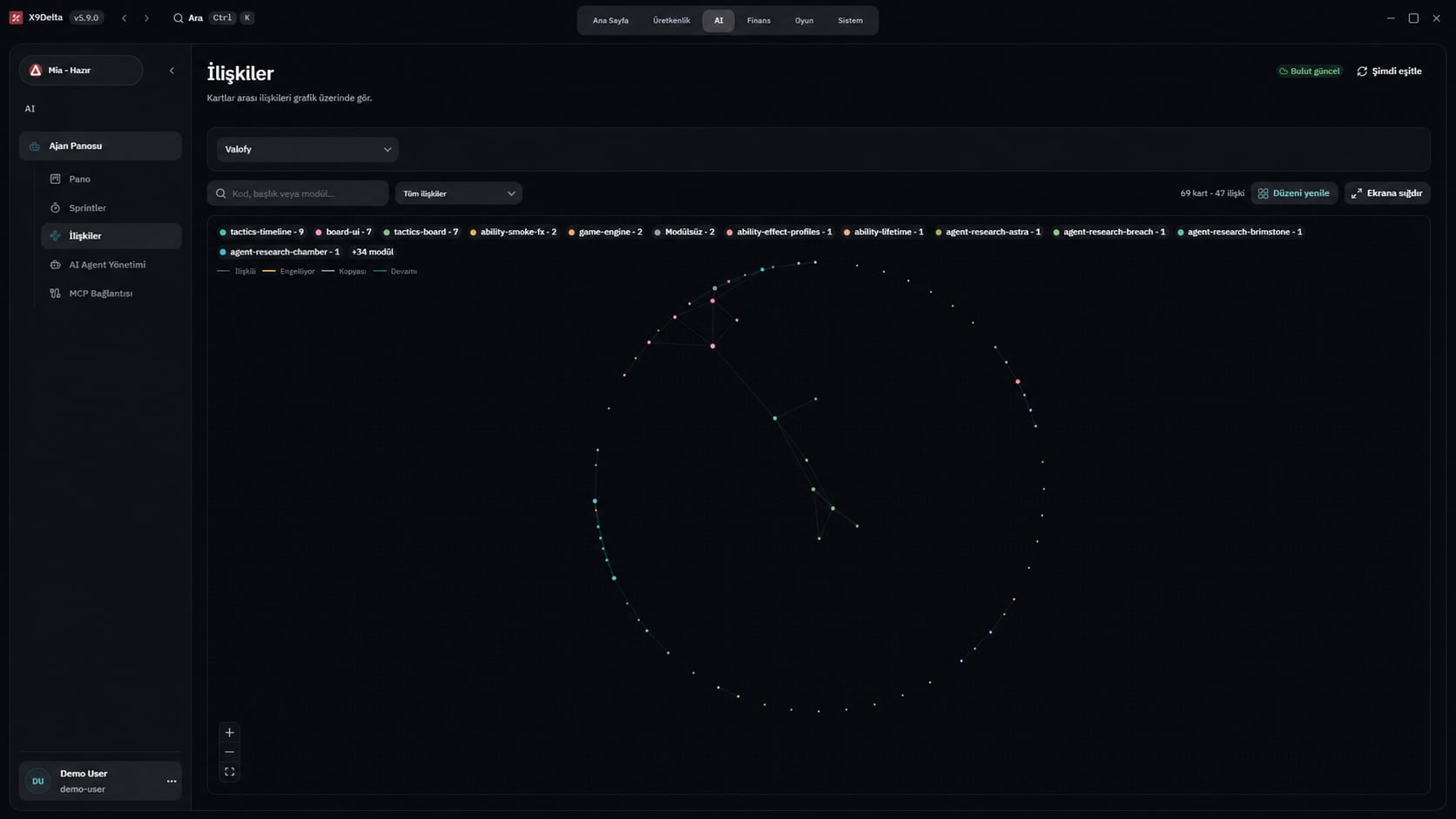1456x819 pixels.
Task: Open Demo User options menu
Action: click(172, 782)
